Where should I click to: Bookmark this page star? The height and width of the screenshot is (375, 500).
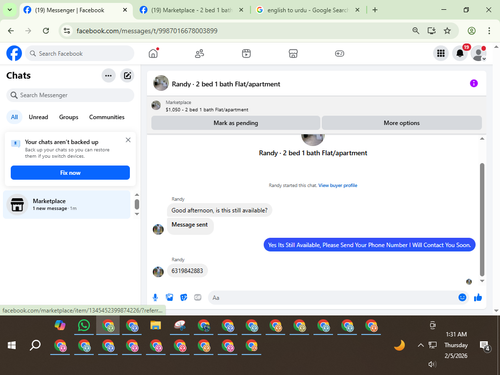pos(447,31)
